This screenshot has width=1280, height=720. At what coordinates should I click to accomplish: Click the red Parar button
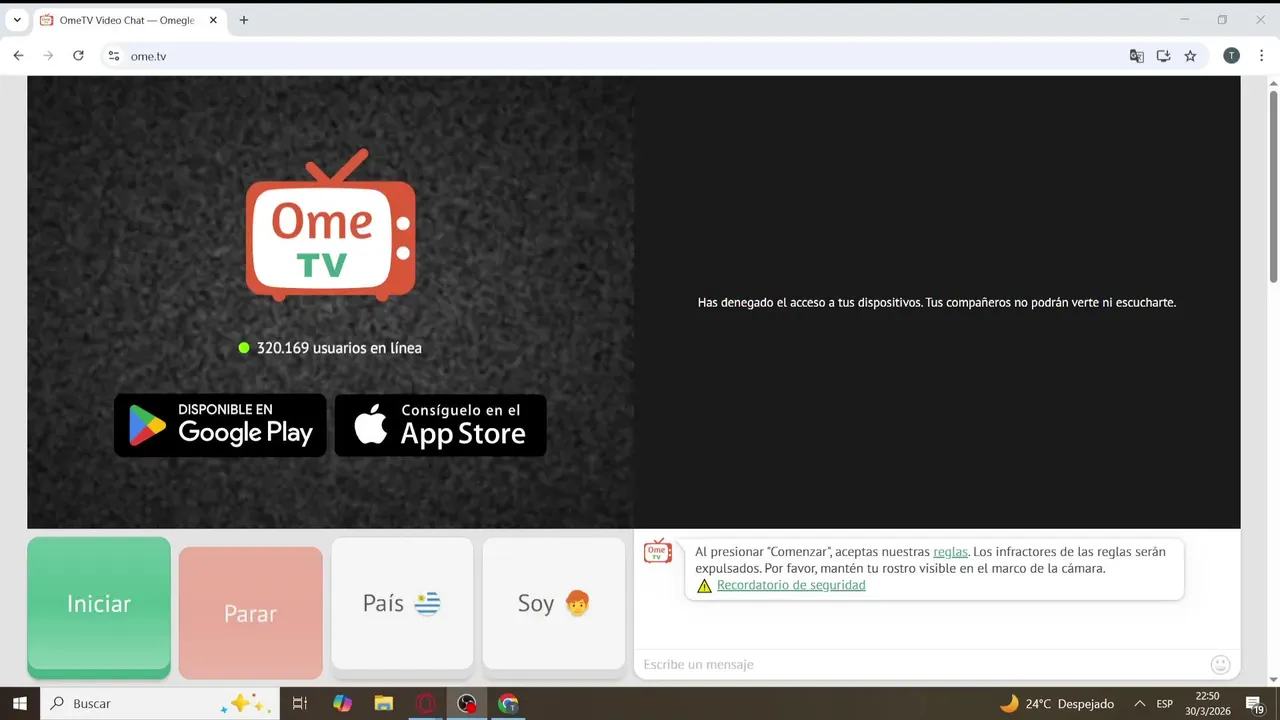250,613
